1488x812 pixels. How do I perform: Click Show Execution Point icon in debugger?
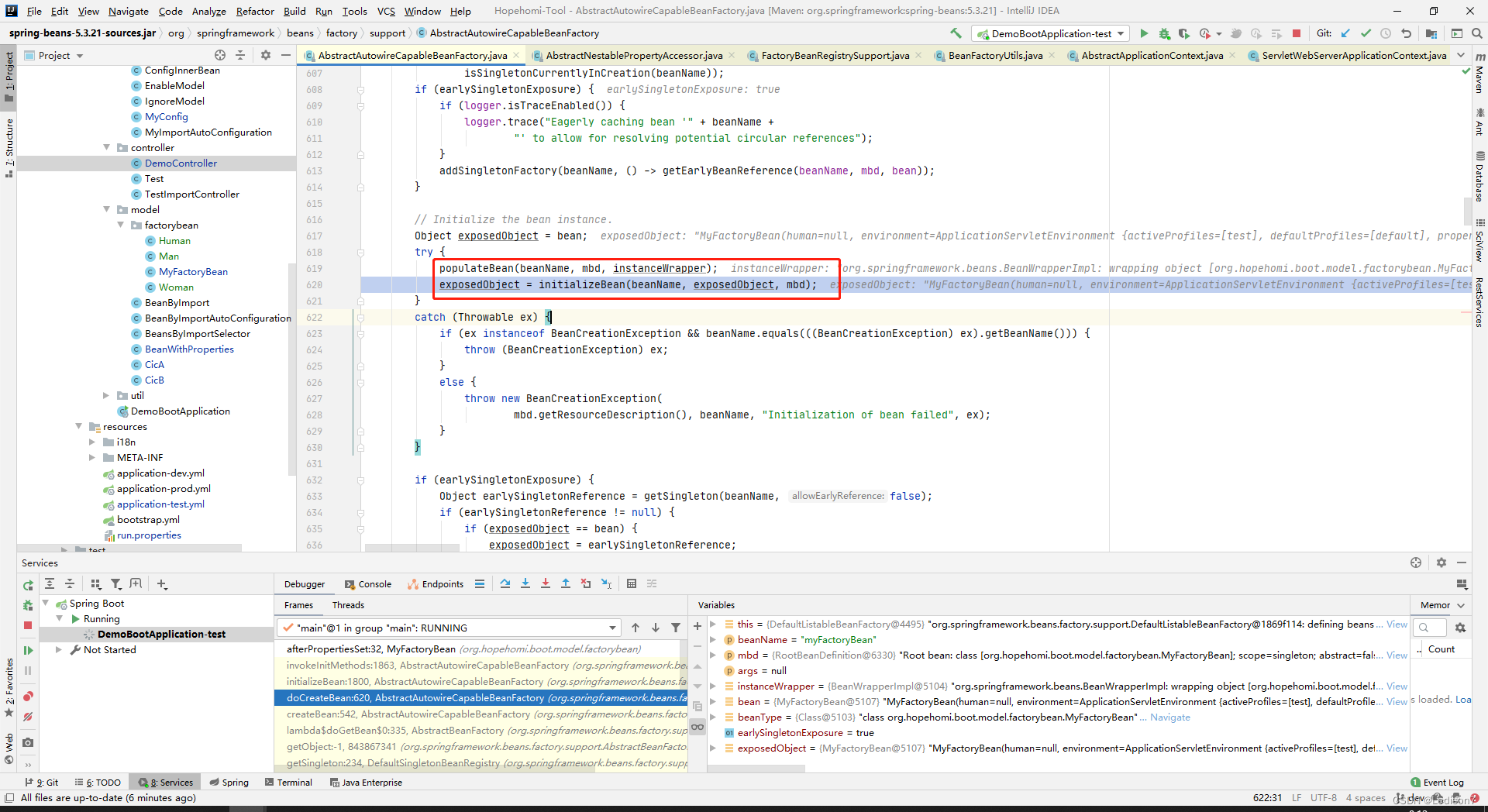480,584
